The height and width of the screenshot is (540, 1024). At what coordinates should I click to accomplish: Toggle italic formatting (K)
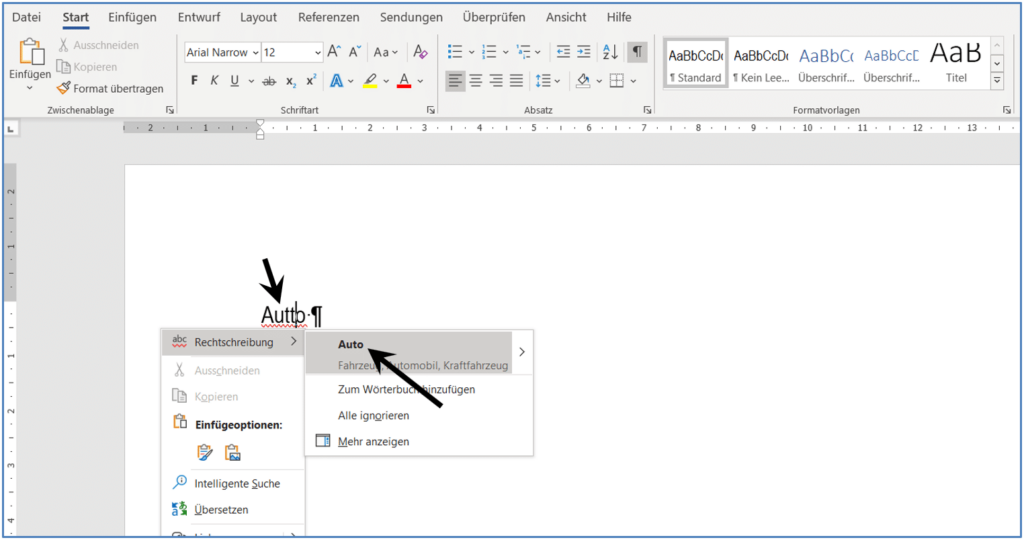[x=214, y=81]
